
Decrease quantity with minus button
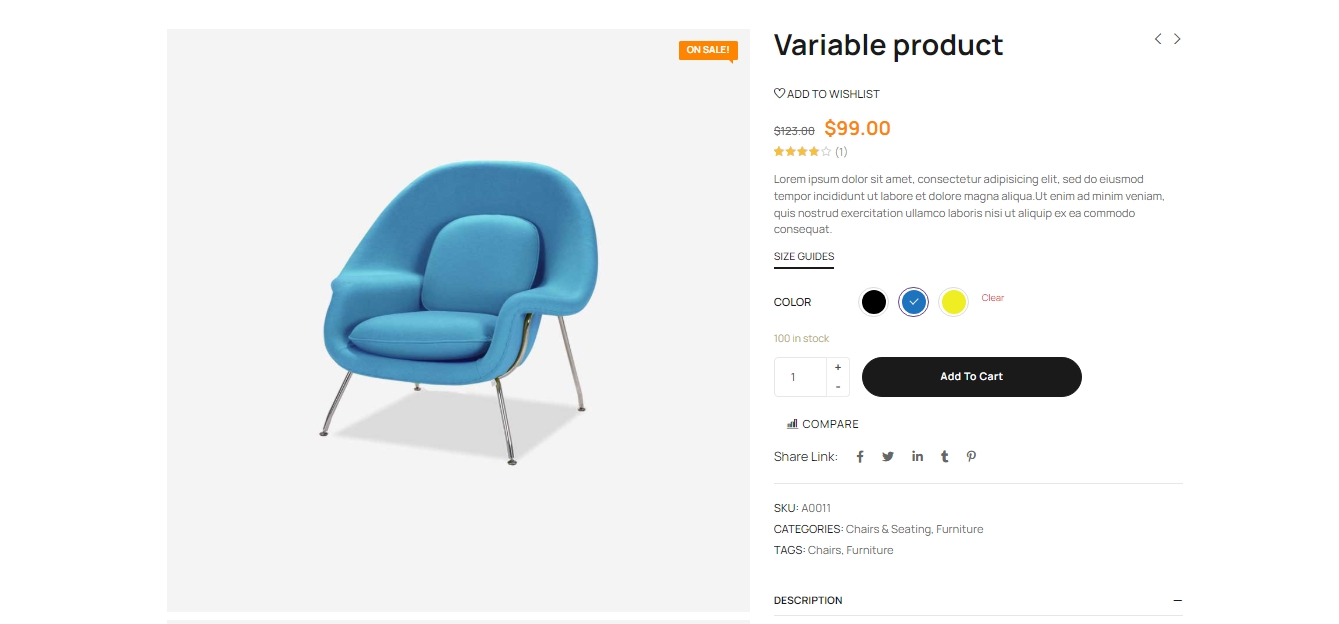(837, 387)
